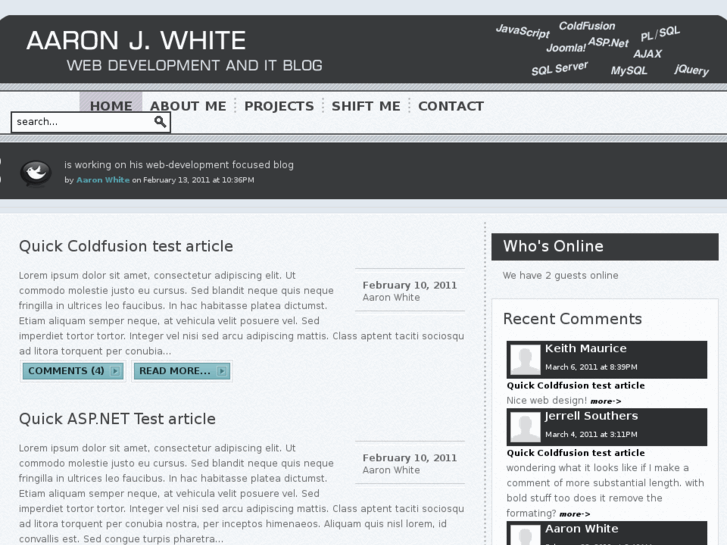
Task: Click Aaron White commenter name in sidebar
Action: click(581, 529)
